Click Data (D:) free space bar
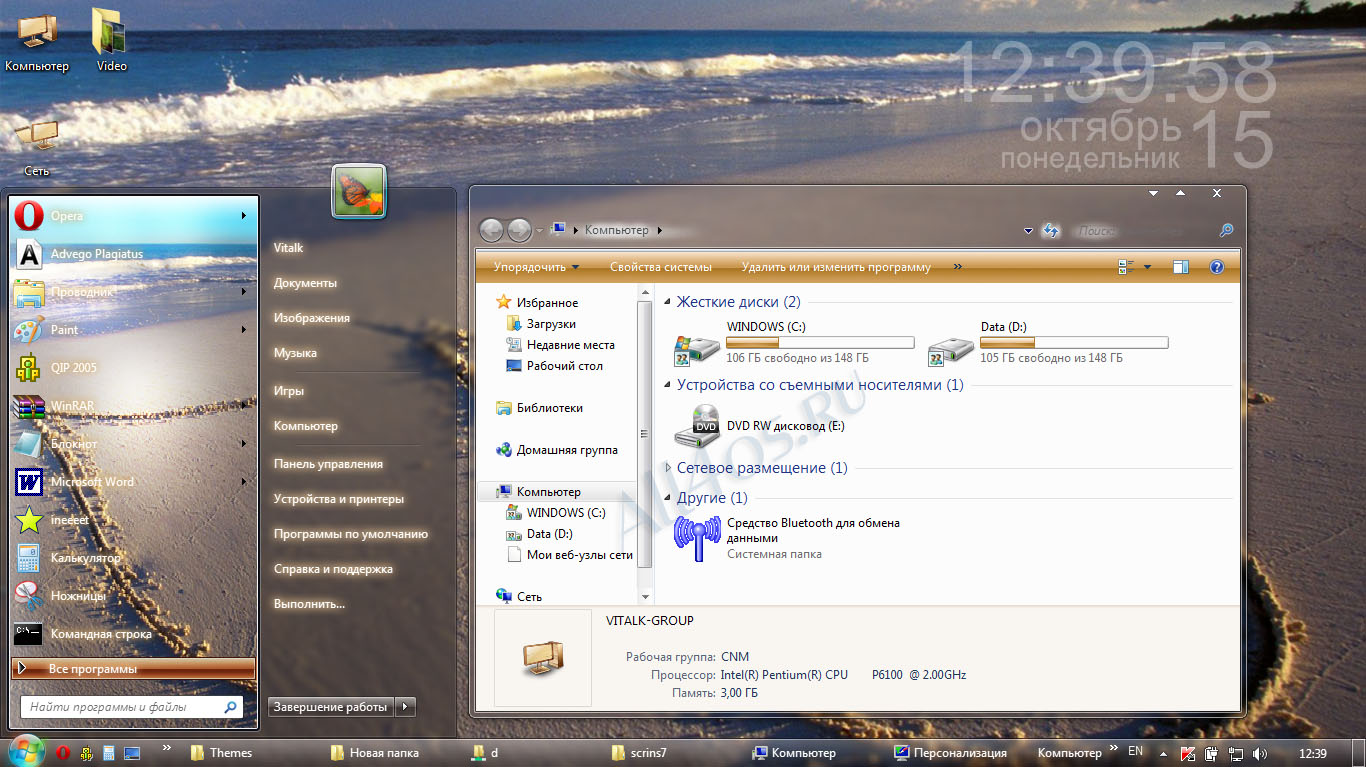This screenshot has width=1366, height=767. pos(1074,342)
